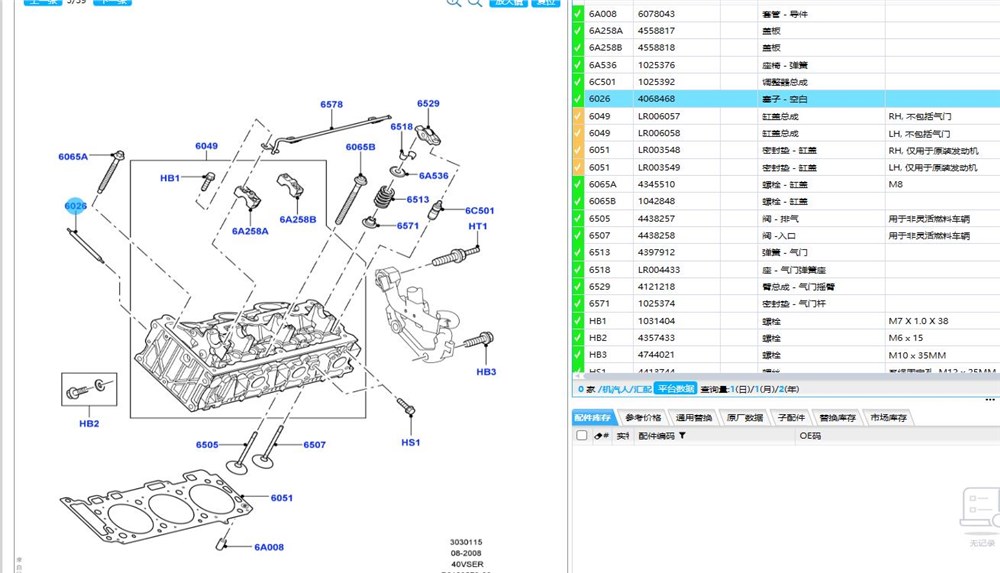Click the green check icon for row HB1

pos(578,321)
